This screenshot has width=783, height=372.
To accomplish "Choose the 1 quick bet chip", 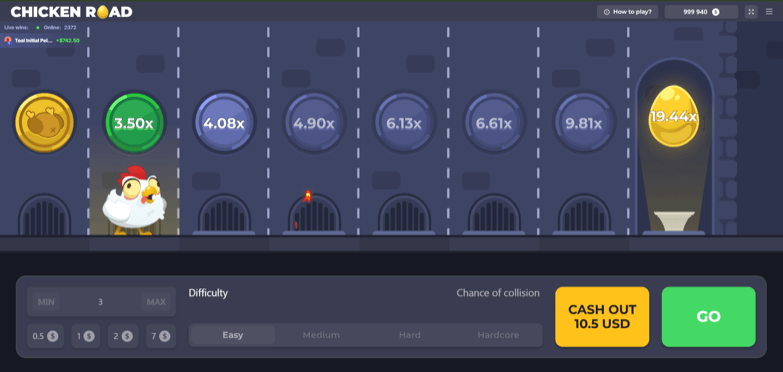I will click(85, 336).
